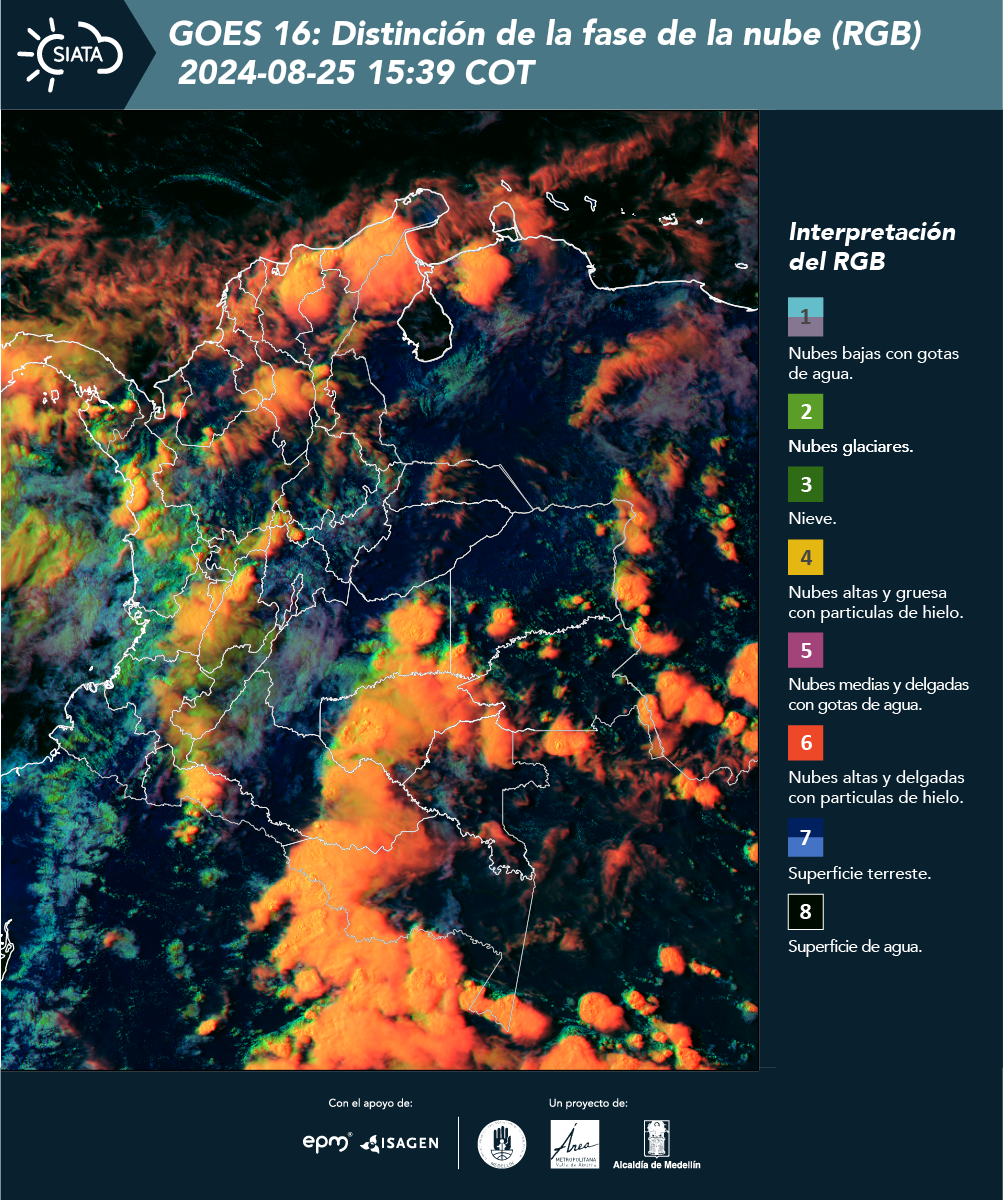Click the EPM logo

pyautogui.click(x=327, y=1141)
